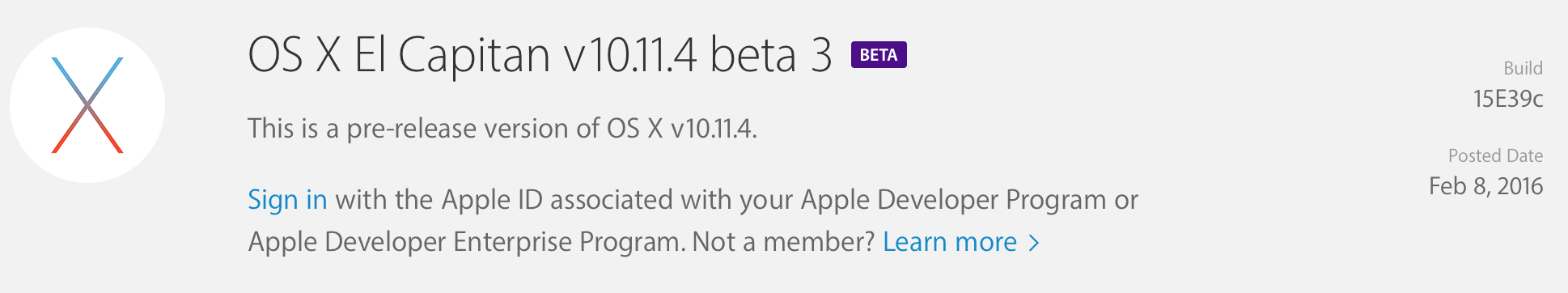This screenshot has width=1568, height=293.
Task: Click the white circle behind the X logo
Action: pos(87,105)
